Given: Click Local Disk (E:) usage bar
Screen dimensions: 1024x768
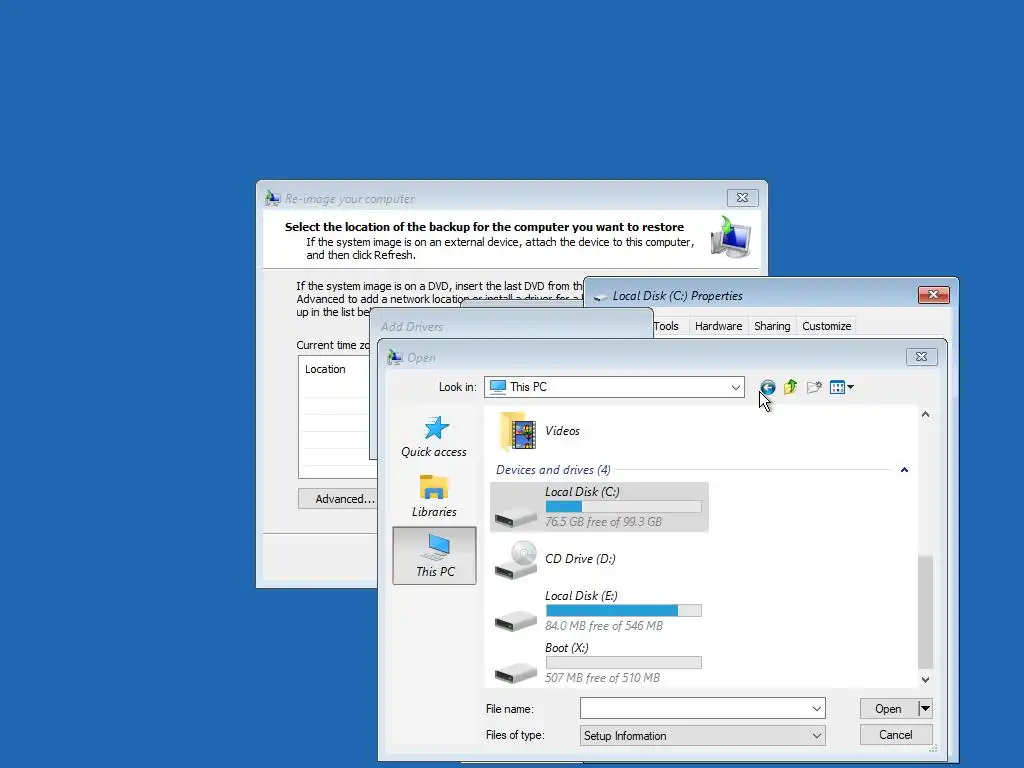Looking at the screenshot, I should [624, 611].
